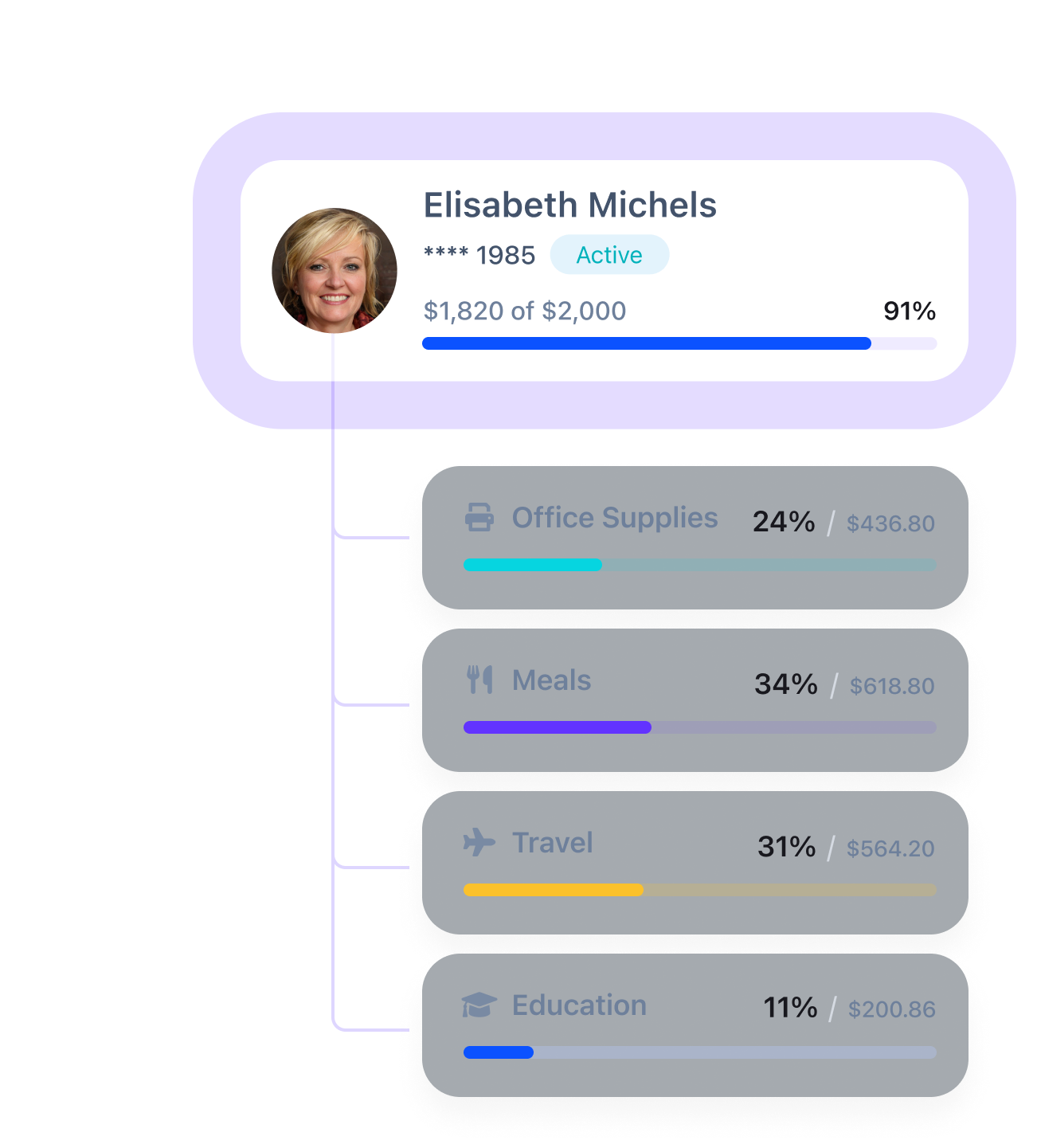Click the $436.80 Office Supplies amount
Viewport: 1037px width, 1148px height.
(890, 523)
